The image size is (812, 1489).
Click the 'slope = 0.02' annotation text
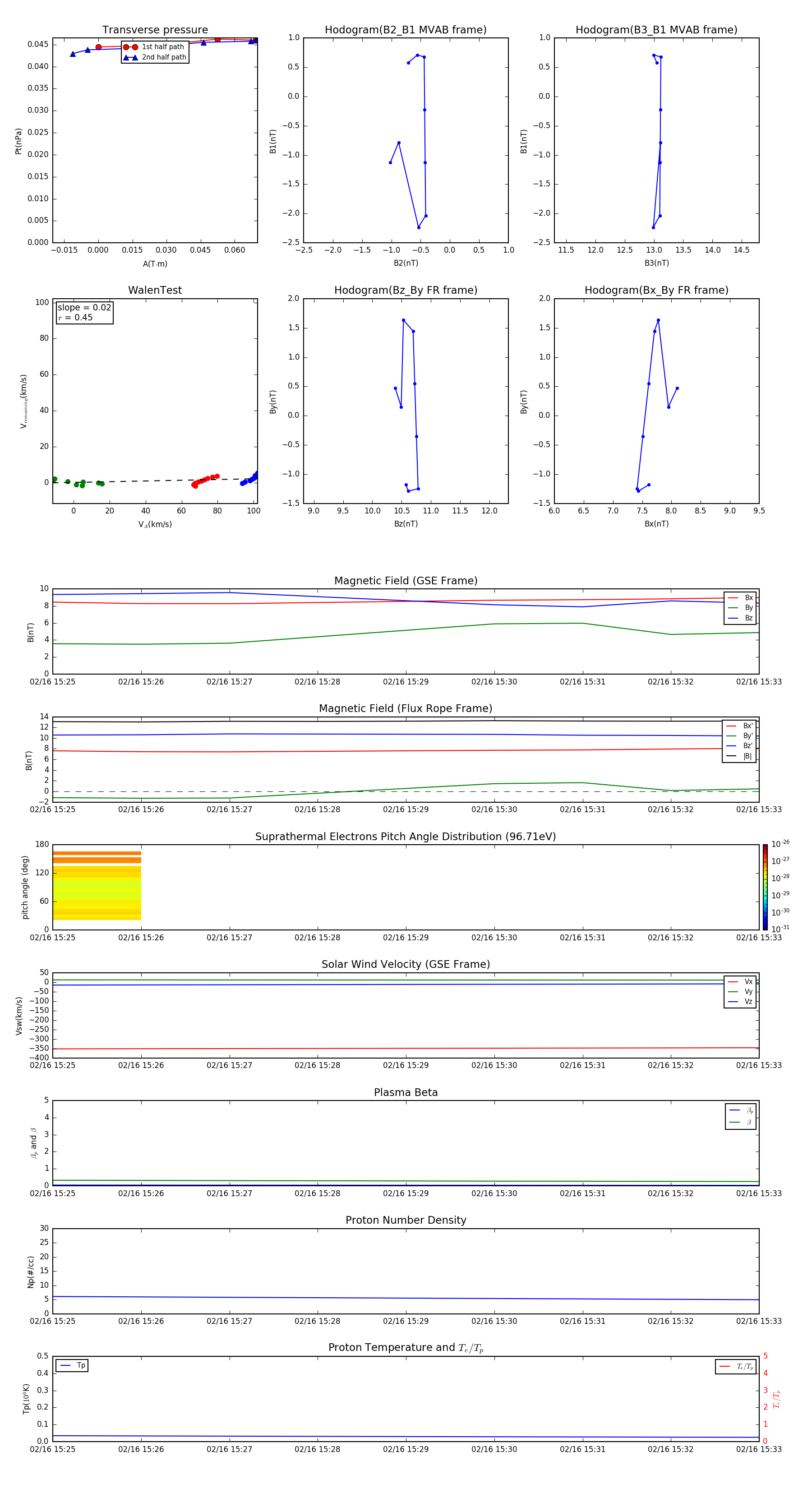(x=84, y=308)
